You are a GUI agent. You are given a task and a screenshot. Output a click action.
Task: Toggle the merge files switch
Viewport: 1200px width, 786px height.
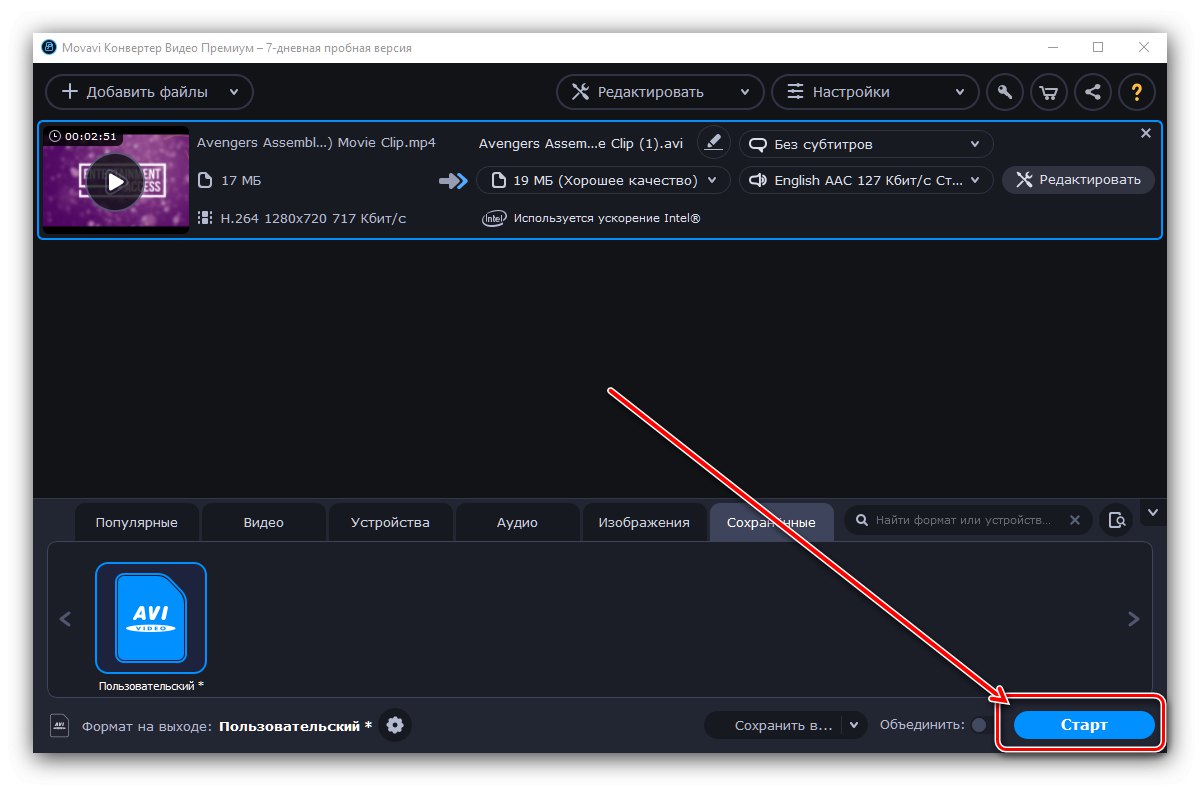(x=982, y=725)
